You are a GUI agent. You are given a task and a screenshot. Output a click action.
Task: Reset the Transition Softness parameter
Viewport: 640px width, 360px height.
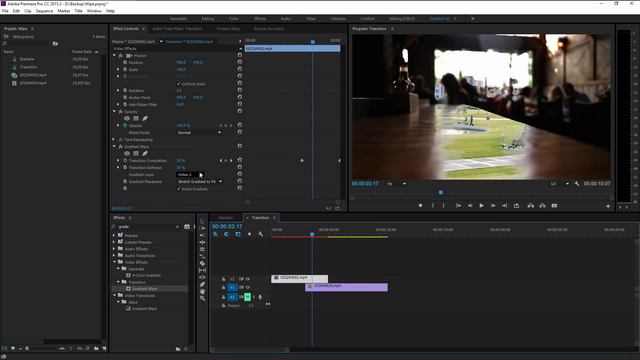tap(240, 167)
